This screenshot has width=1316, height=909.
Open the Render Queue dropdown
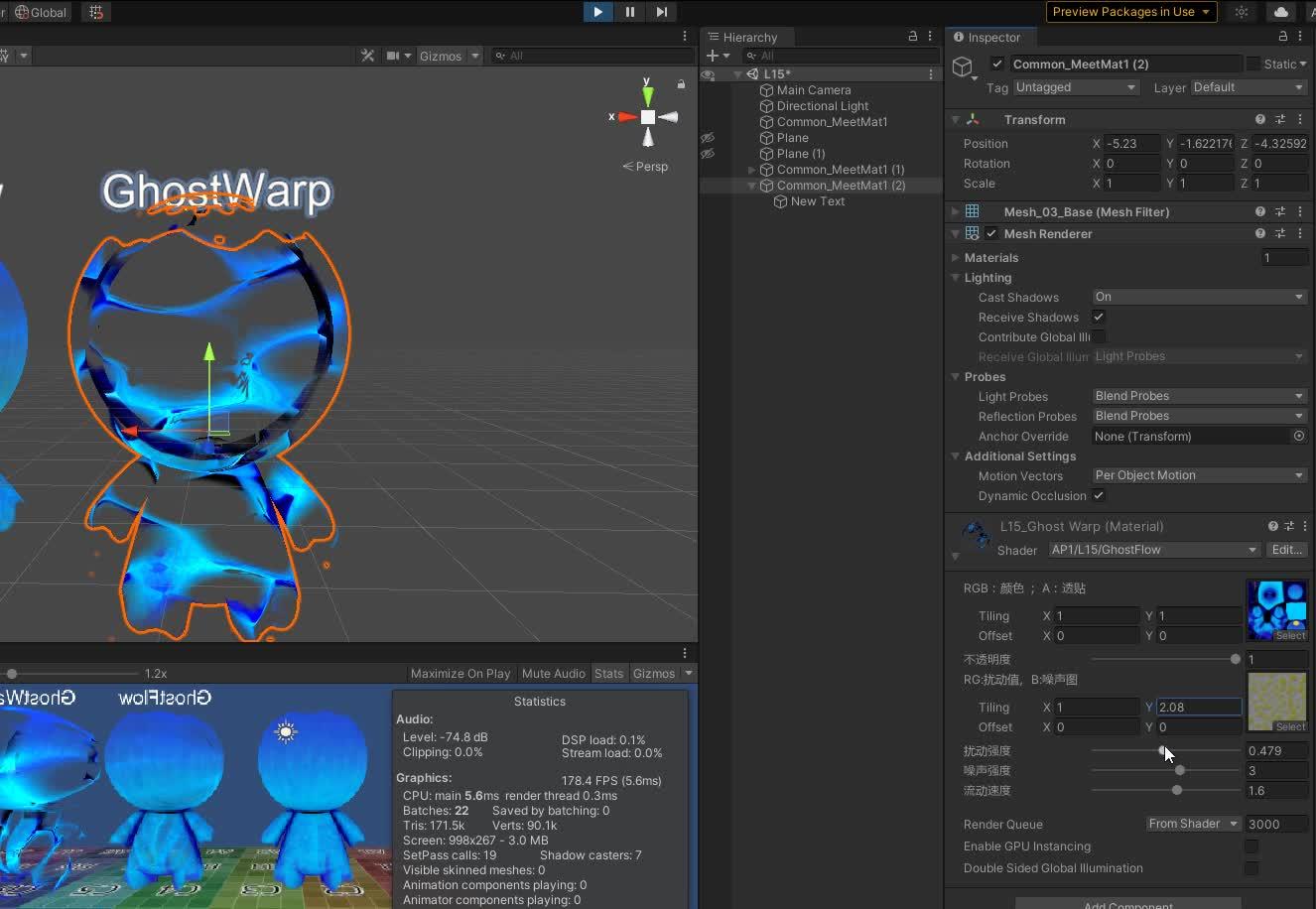coord(1193,824)
